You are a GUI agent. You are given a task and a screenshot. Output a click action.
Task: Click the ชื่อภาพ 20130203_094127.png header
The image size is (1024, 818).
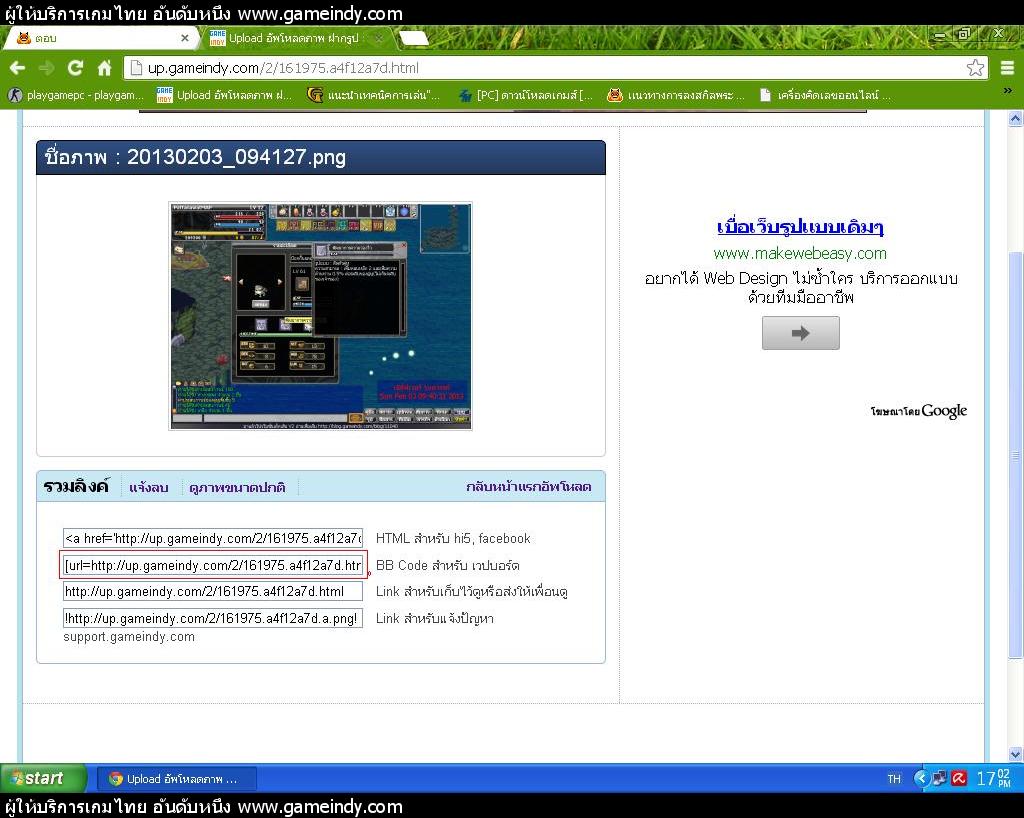tap(321, 157)
